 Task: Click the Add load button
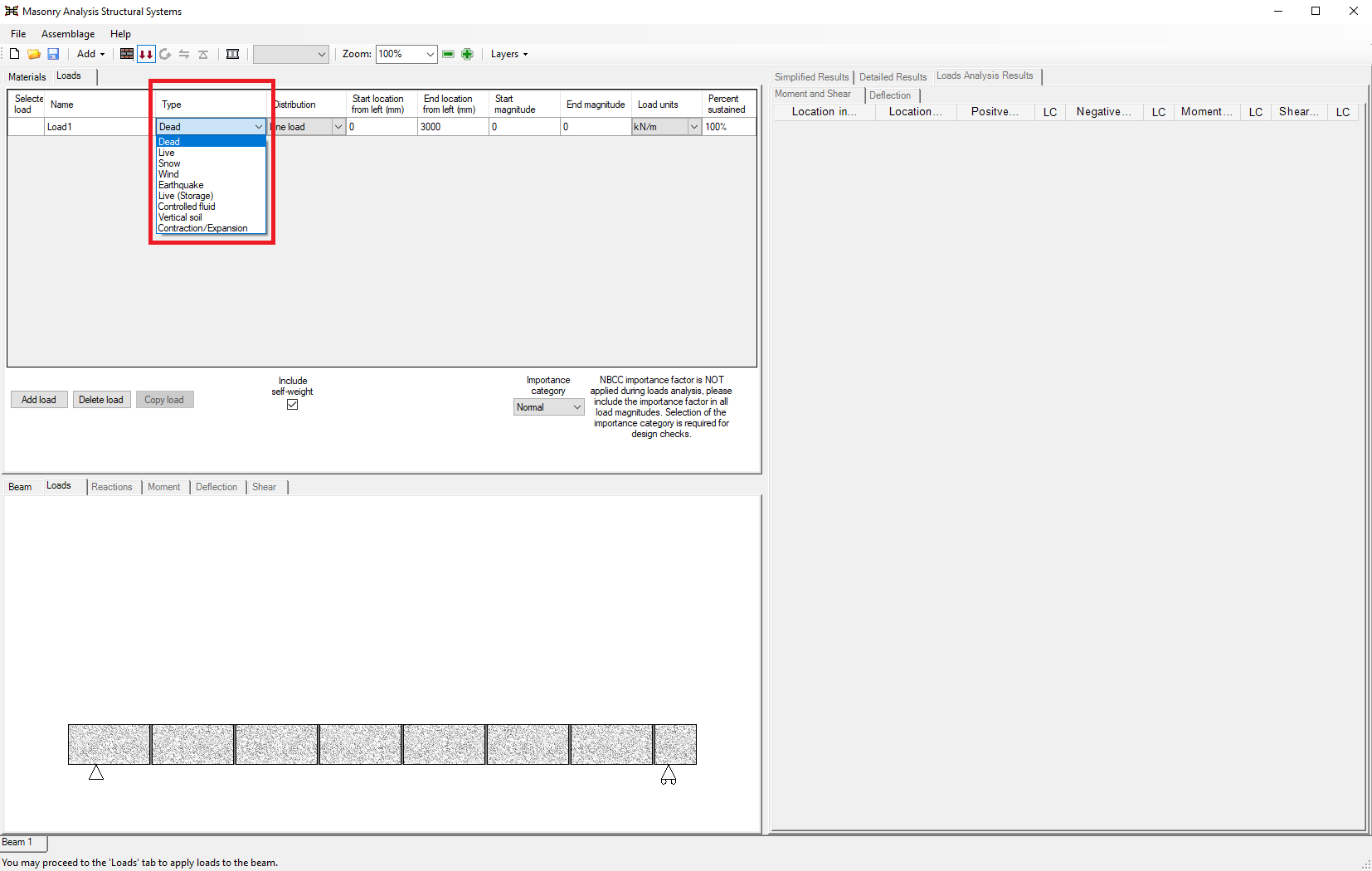[39, 400]
